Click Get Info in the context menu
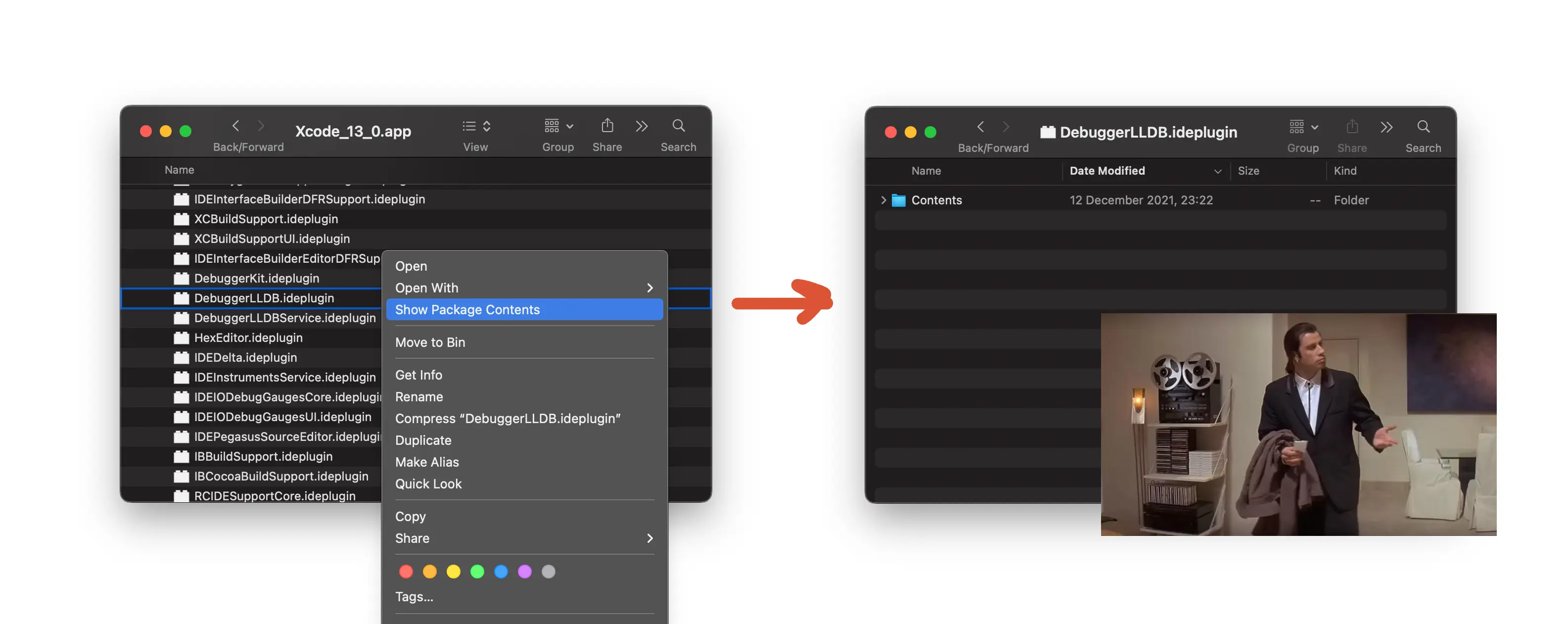Viewport: 1568px width, 624px height. (418, 375)
